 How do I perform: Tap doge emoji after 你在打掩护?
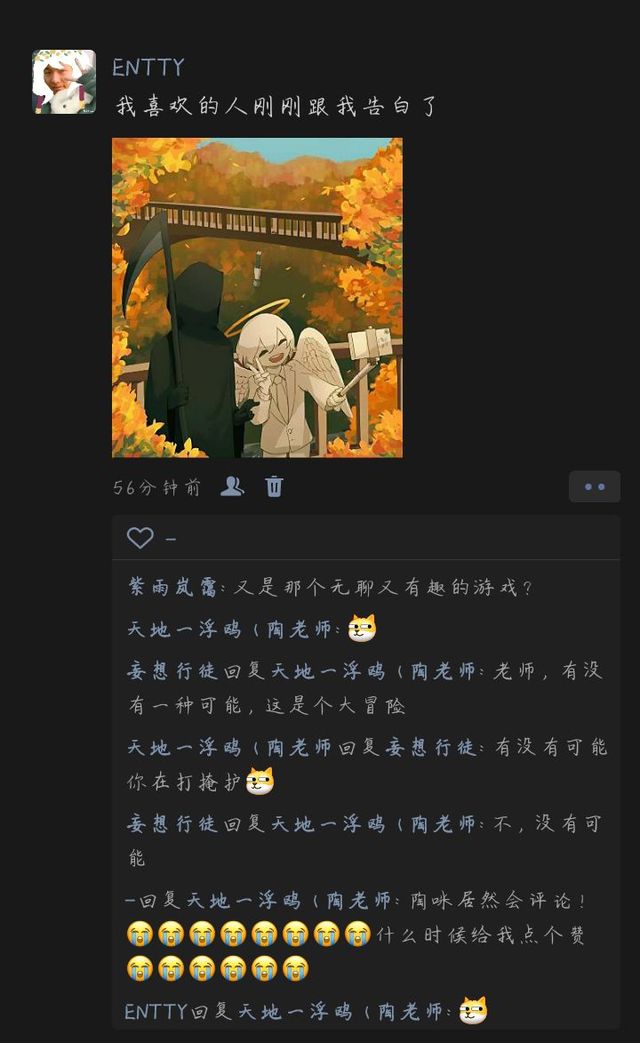click(x=259, y=781)
